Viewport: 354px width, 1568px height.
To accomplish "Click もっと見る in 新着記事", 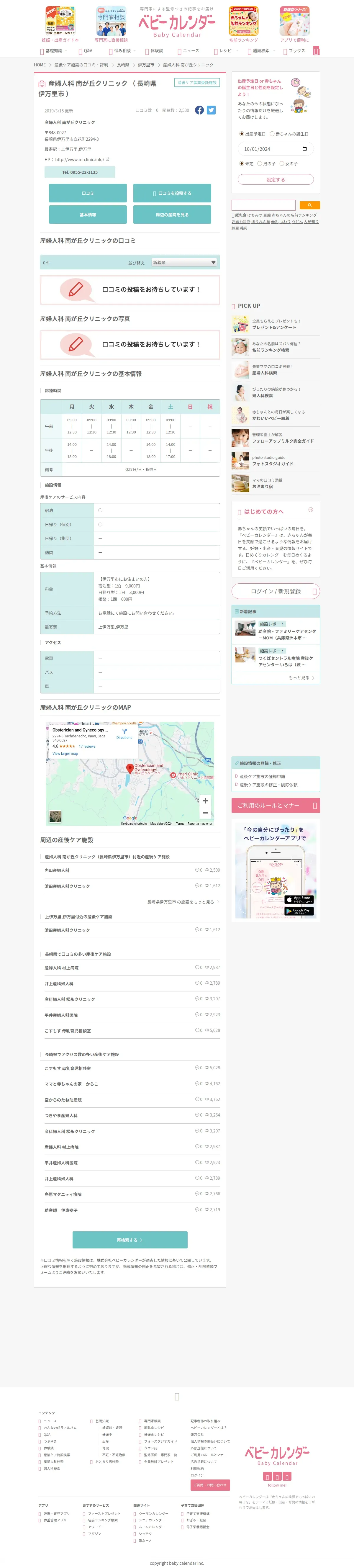I will tap(302, 677).
